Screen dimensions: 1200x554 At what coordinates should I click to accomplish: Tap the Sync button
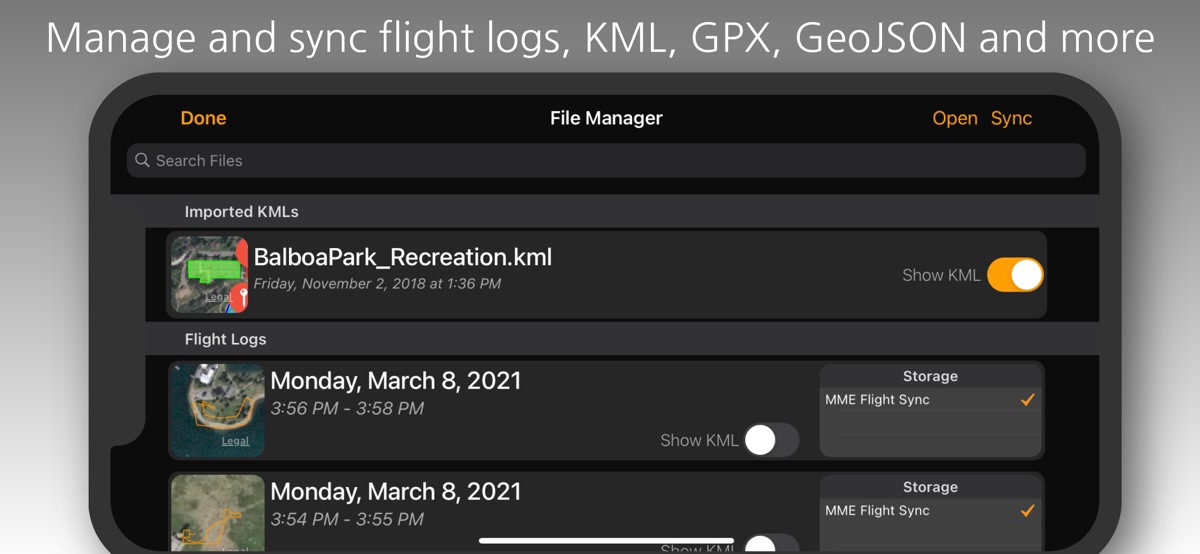tap(1011, 118)
